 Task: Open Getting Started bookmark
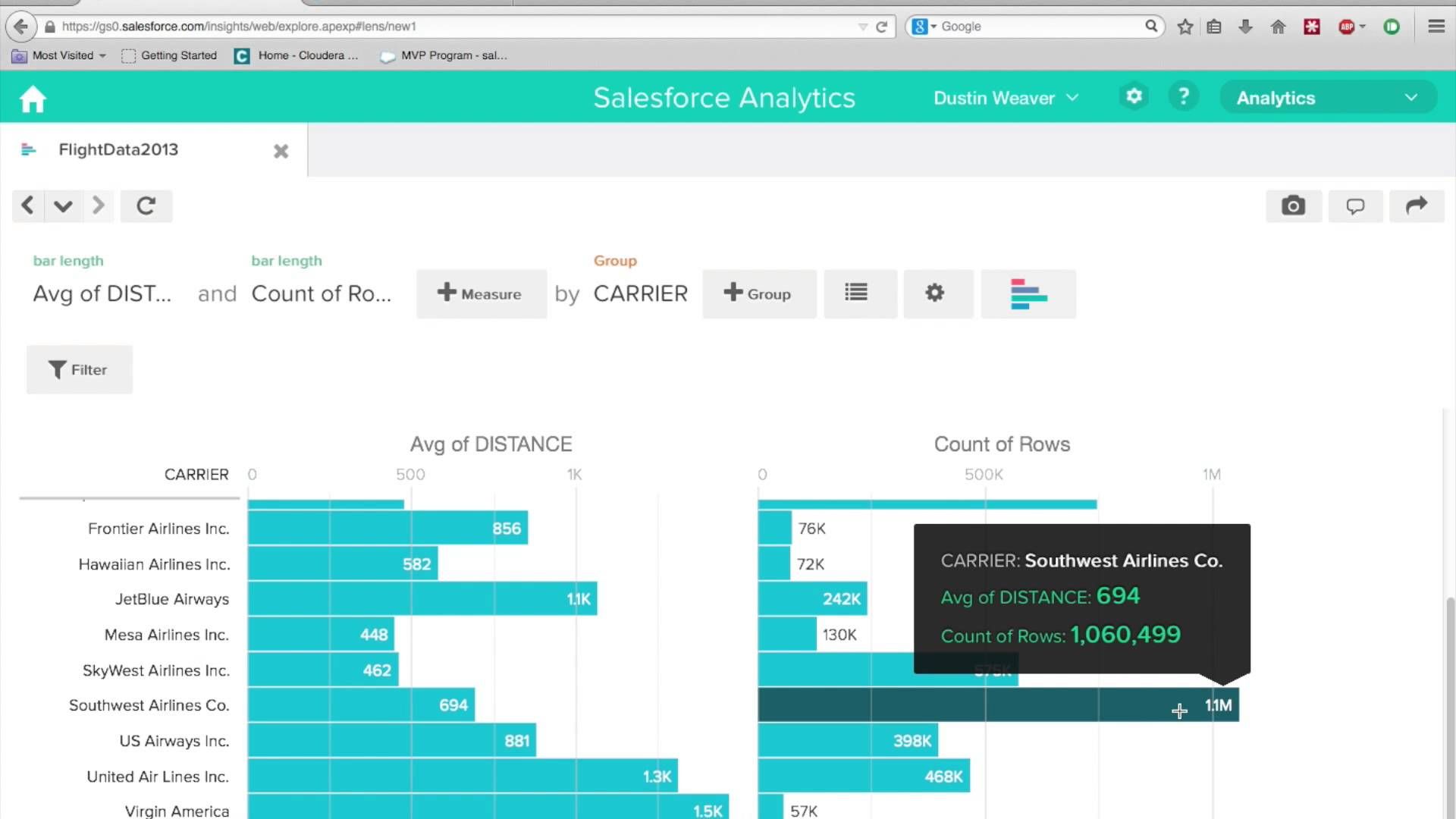tap(169, 55)
